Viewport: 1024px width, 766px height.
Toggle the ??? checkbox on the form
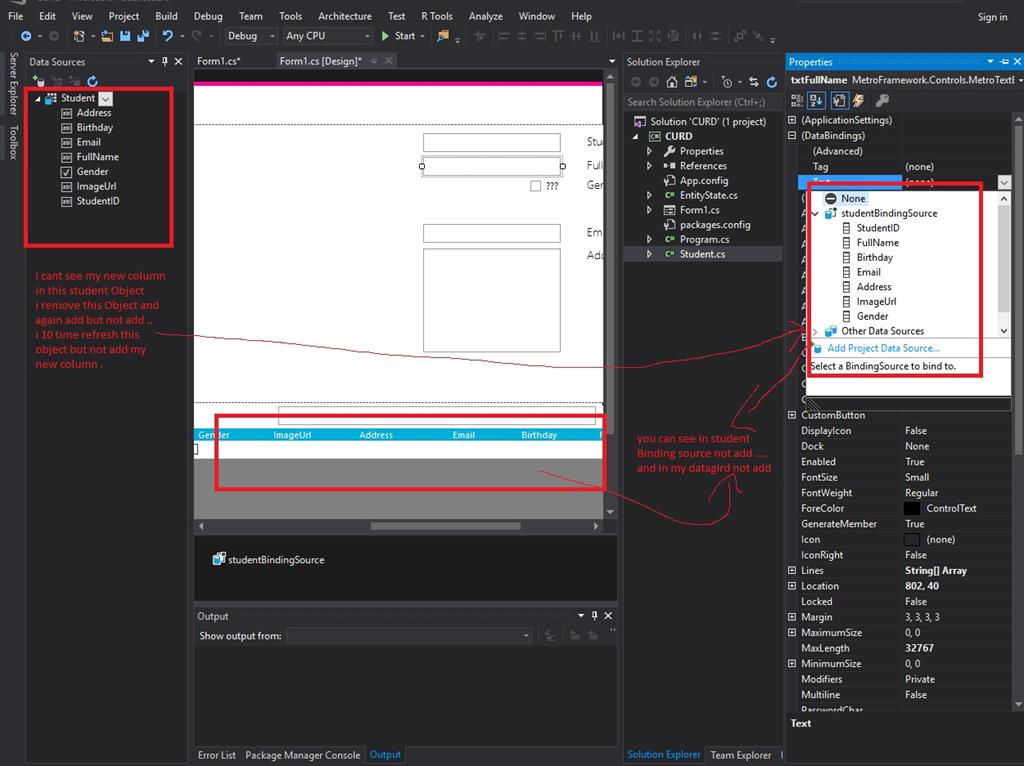[x=536, y=186]
